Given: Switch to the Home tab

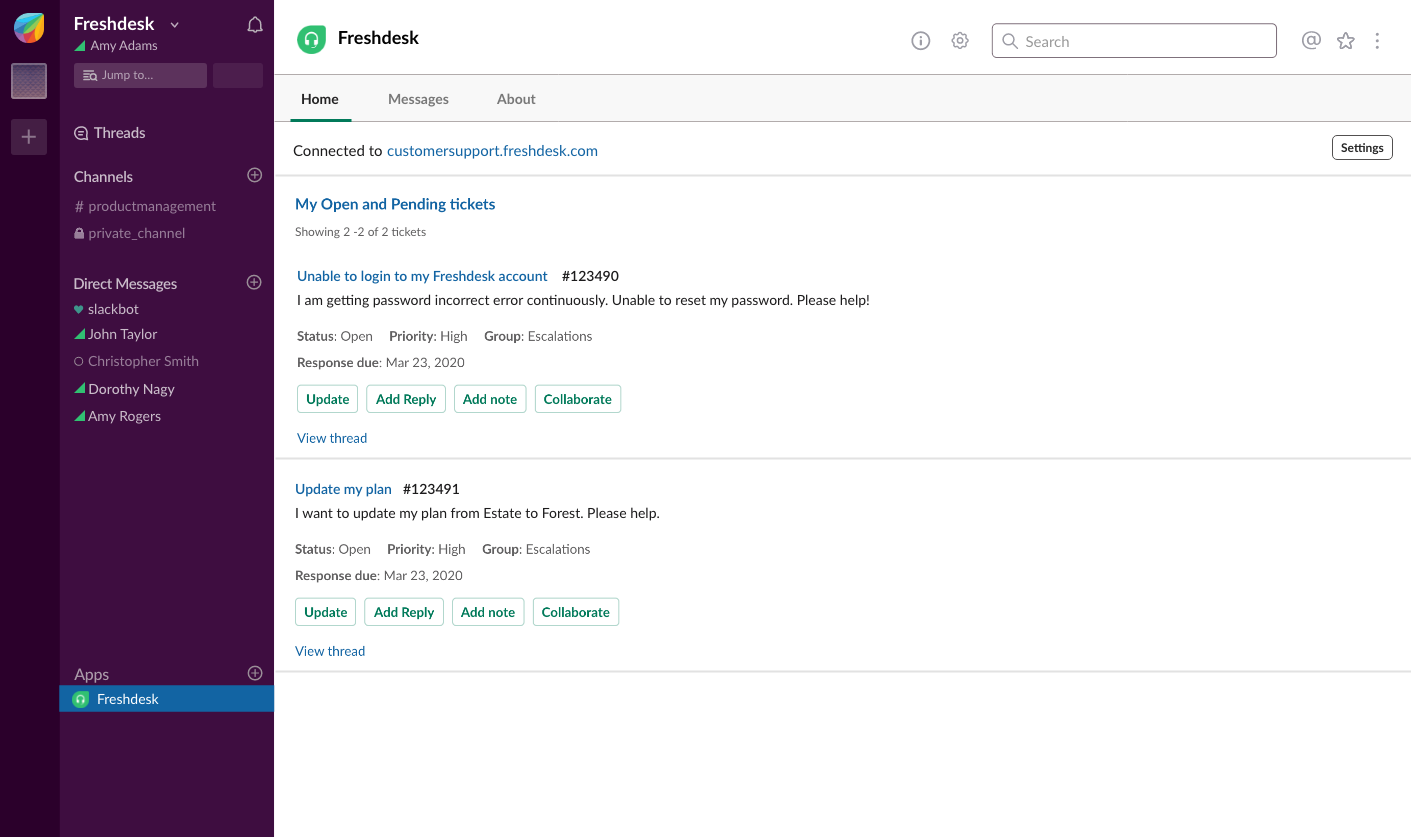Looking at the screenshot, I should click(320, 99).
